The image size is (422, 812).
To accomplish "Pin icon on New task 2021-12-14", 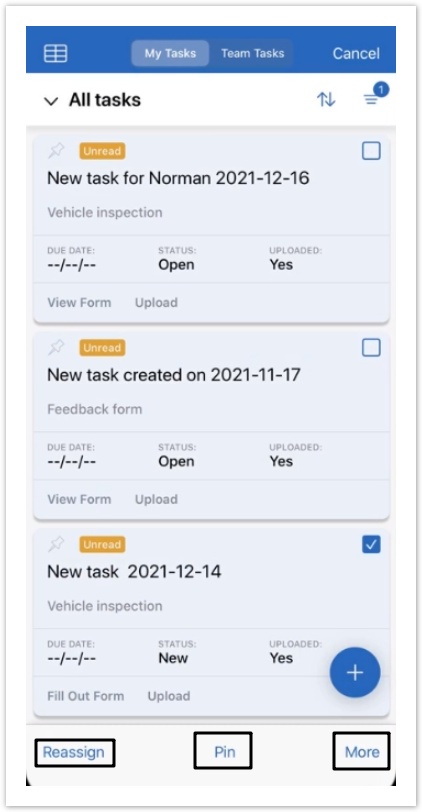I will (56, 544).
